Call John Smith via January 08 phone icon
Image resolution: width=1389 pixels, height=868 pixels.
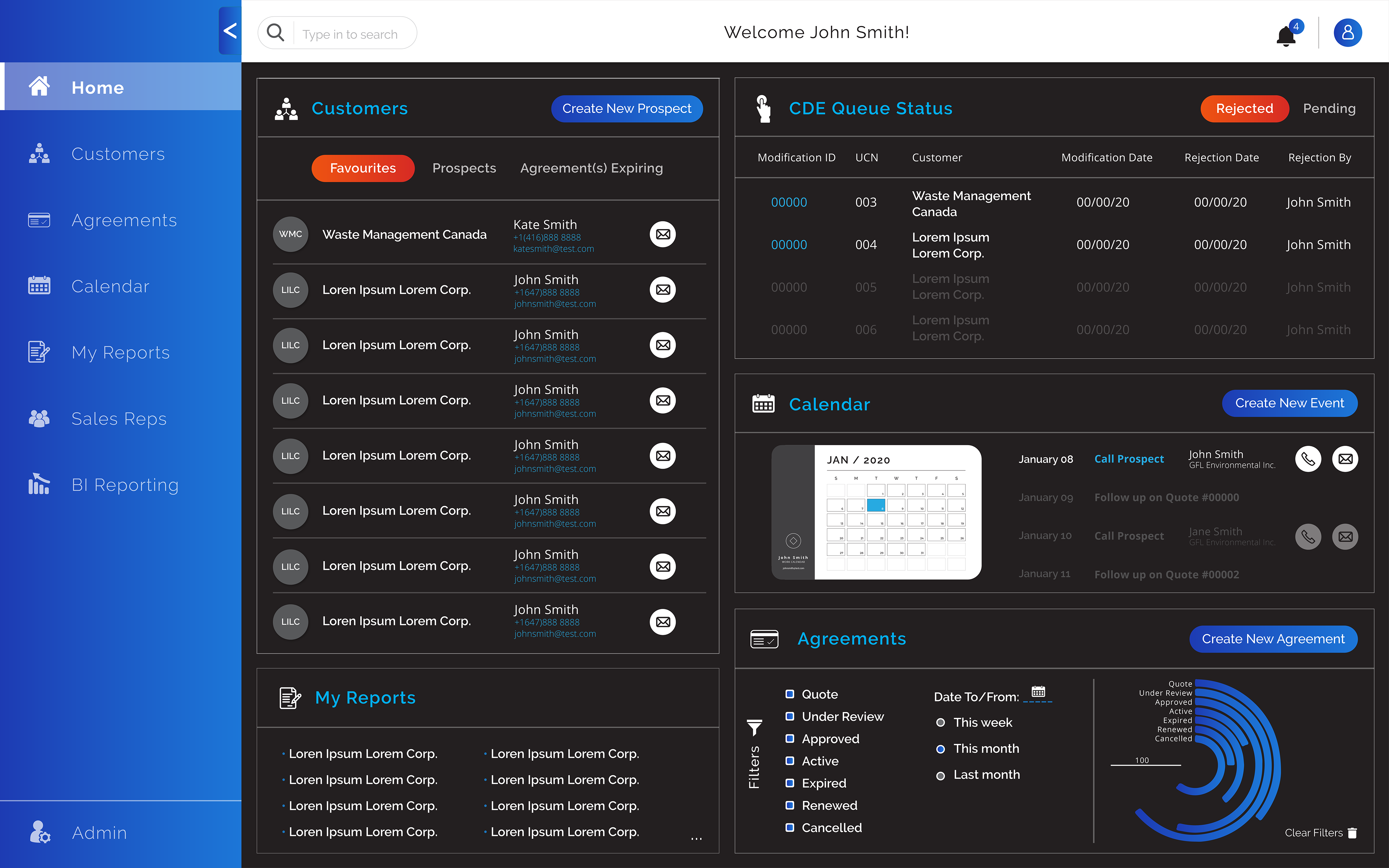click(1308, 459)
